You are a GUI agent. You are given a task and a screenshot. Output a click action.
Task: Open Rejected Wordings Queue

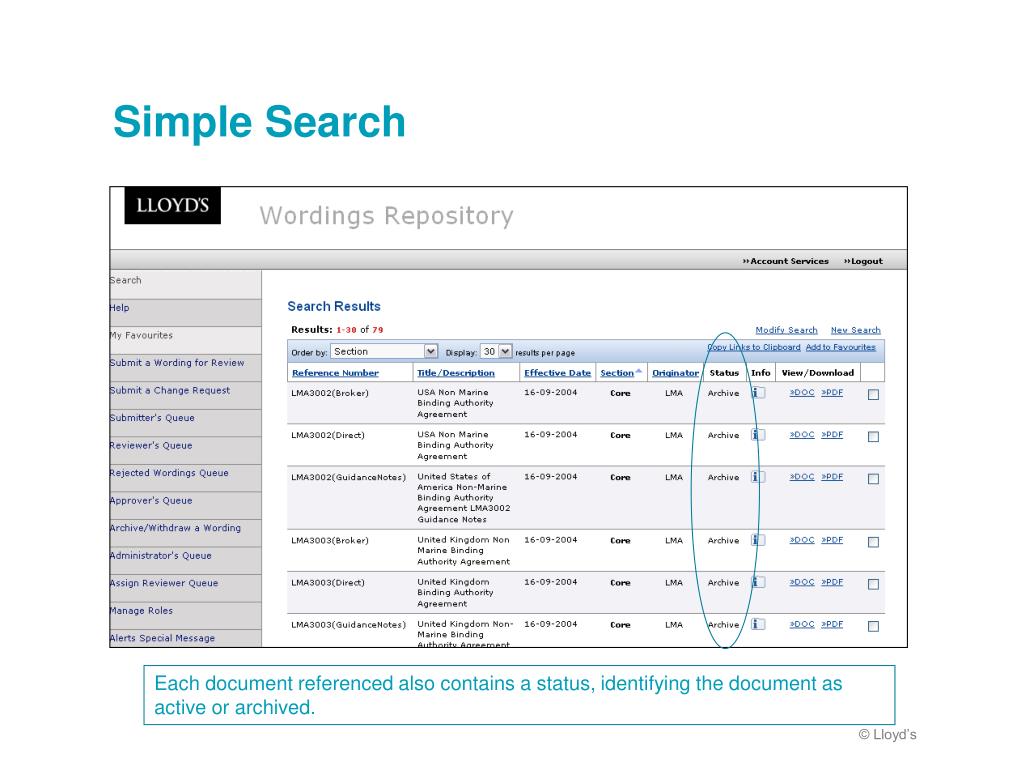(x=185, y=477)
